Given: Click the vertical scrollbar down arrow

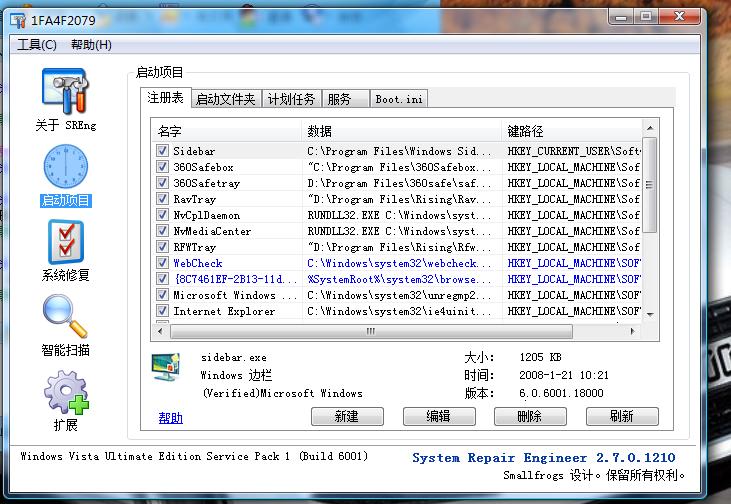Looking at the screenshot, I should (650, 314).
